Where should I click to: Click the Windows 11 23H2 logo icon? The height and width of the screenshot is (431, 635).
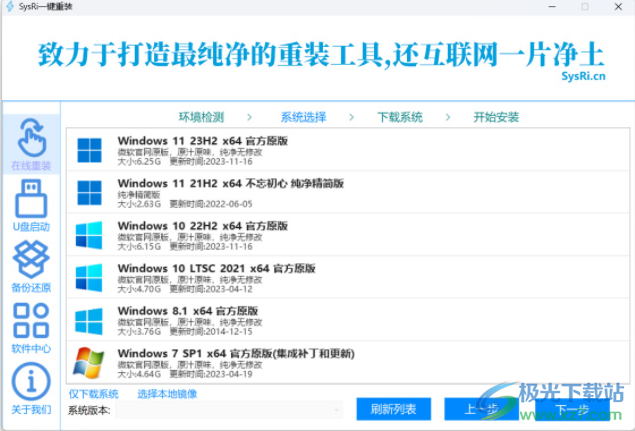click(x=89, y=150)
